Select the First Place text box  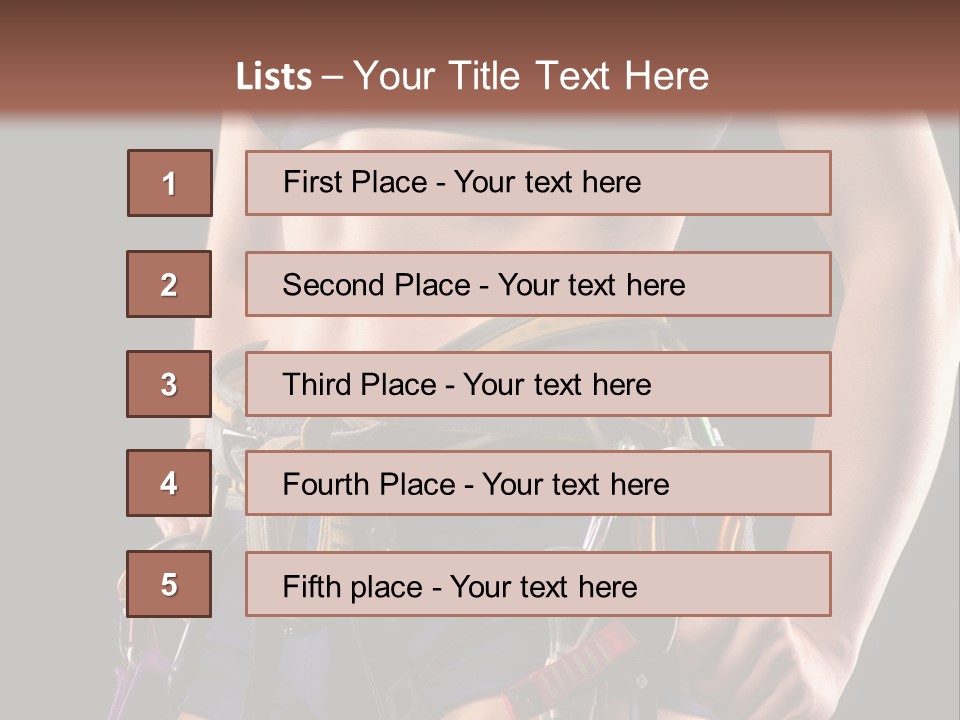pos(538,183)
